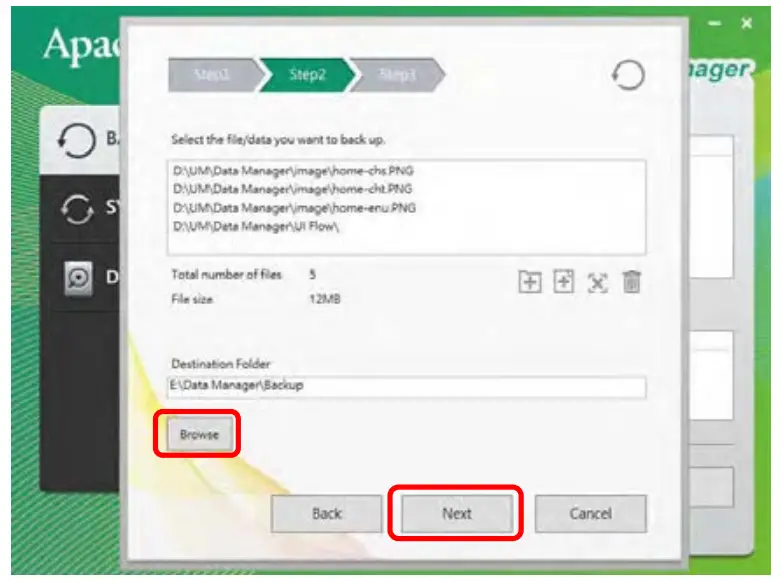
Task: Select the home-chs.PNG file entry
Action: click(x=293, y=171)
